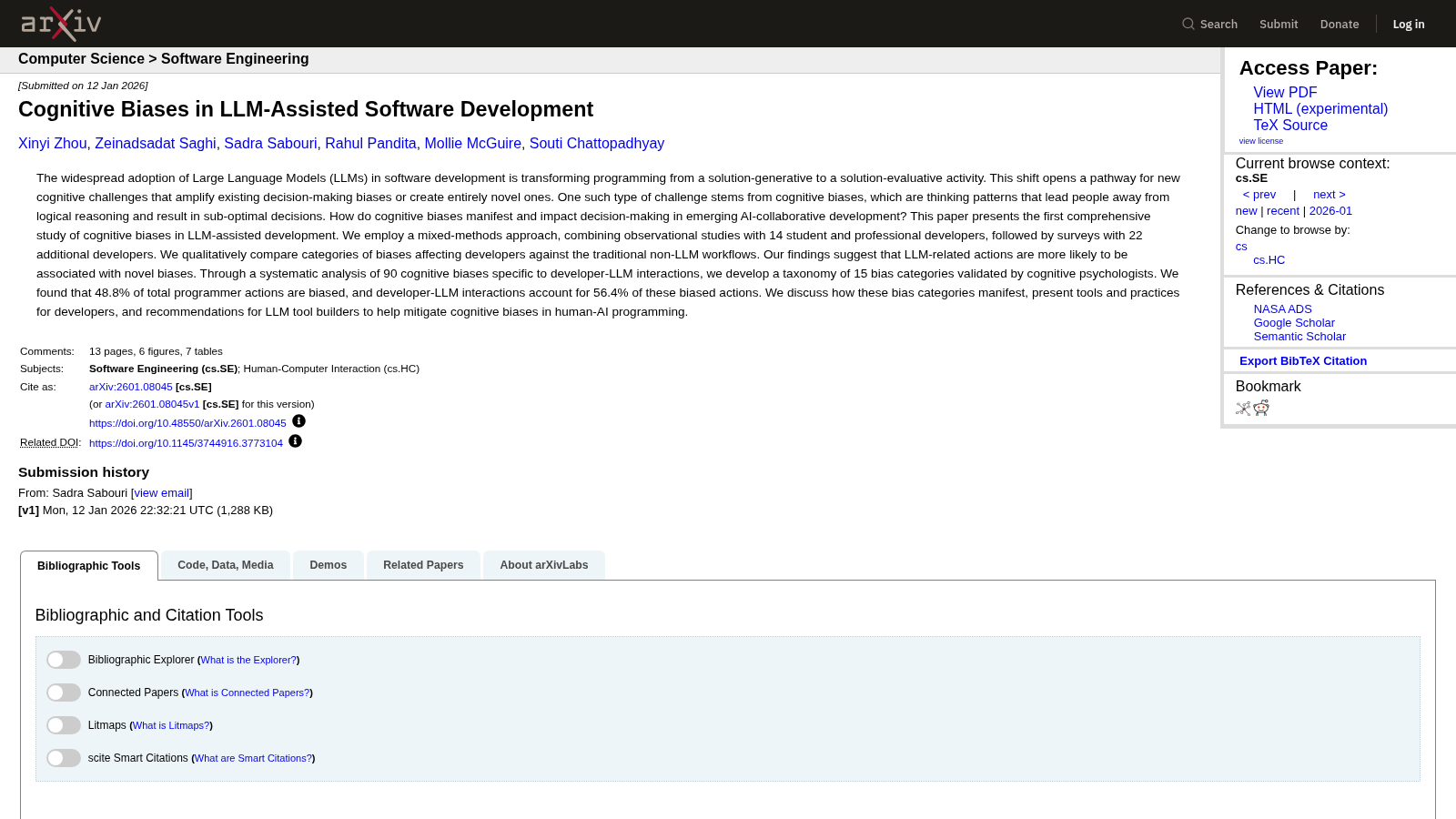This screenshot has width=1456, height=819.
Task: Click Log in button
Action: [1409, 25]
